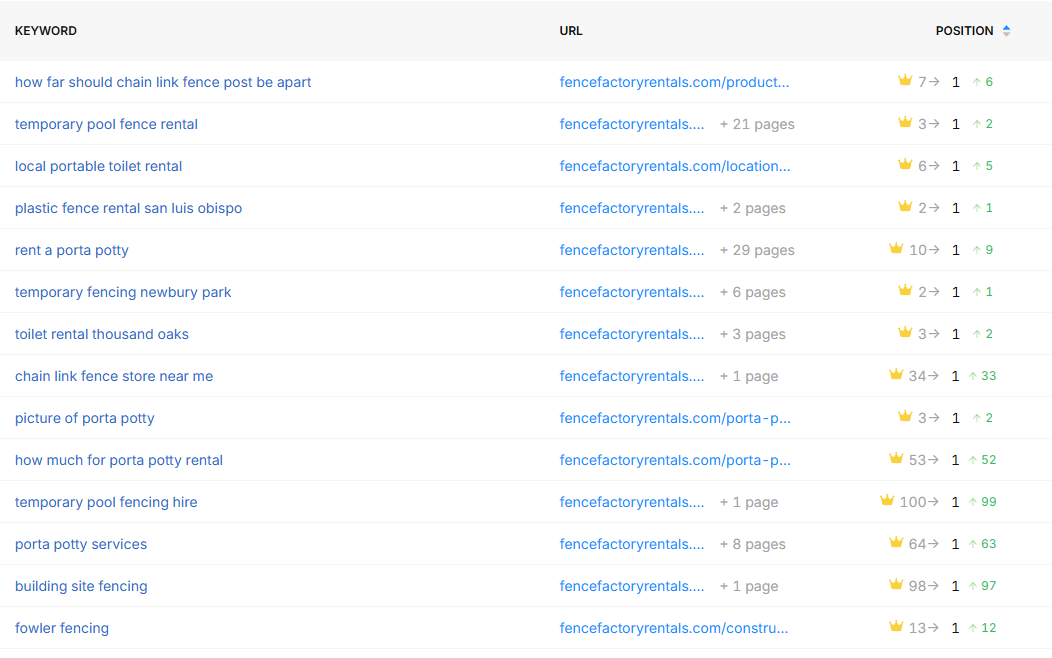Open keyword 'temporary pool fence rental'
This screenshot has width=1052, height=658.
(106, 124)
